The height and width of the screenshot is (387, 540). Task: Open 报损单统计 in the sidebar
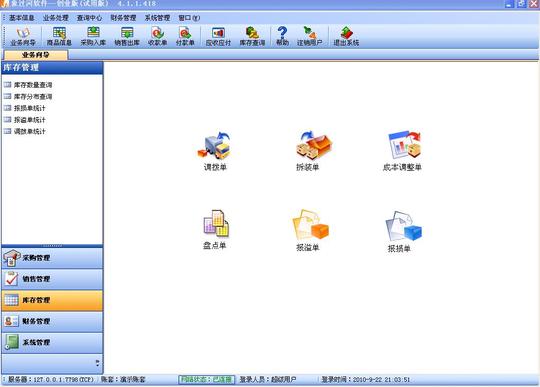(x=29, y=108)
